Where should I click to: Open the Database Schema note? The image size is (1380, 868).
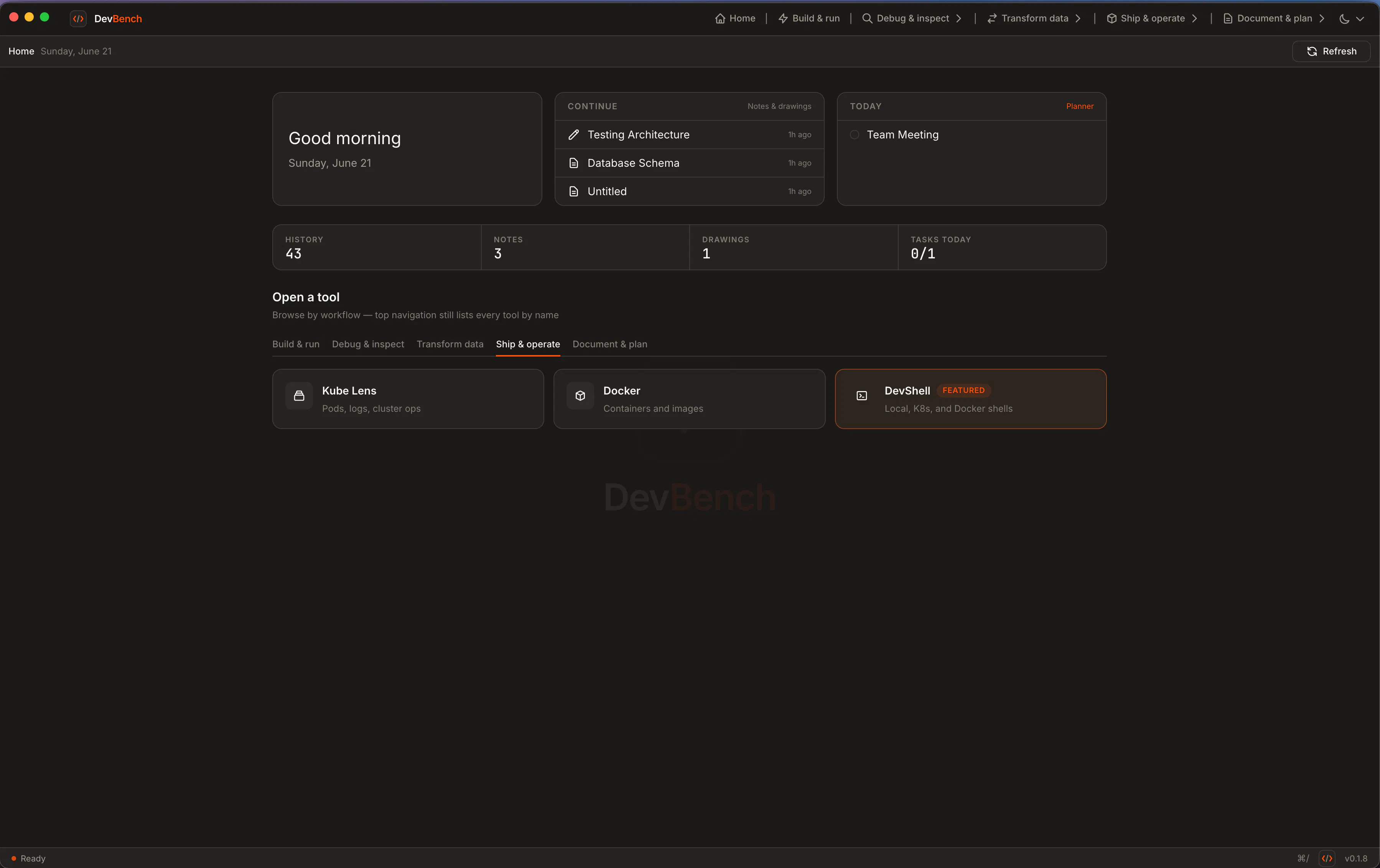[x=690, y=163]
